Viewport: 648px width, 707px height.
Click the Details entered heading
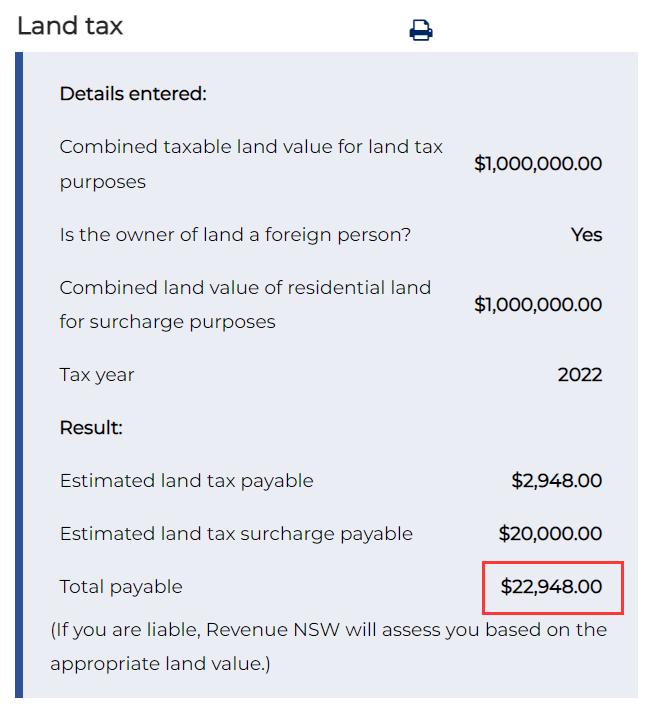133,94
